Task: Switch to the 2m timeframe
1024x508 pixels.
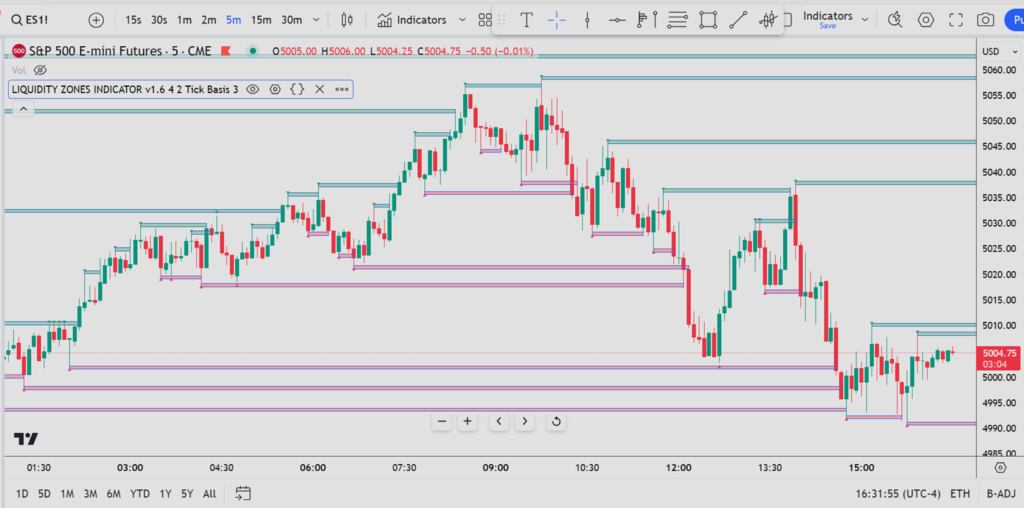Action: (209, 20)
